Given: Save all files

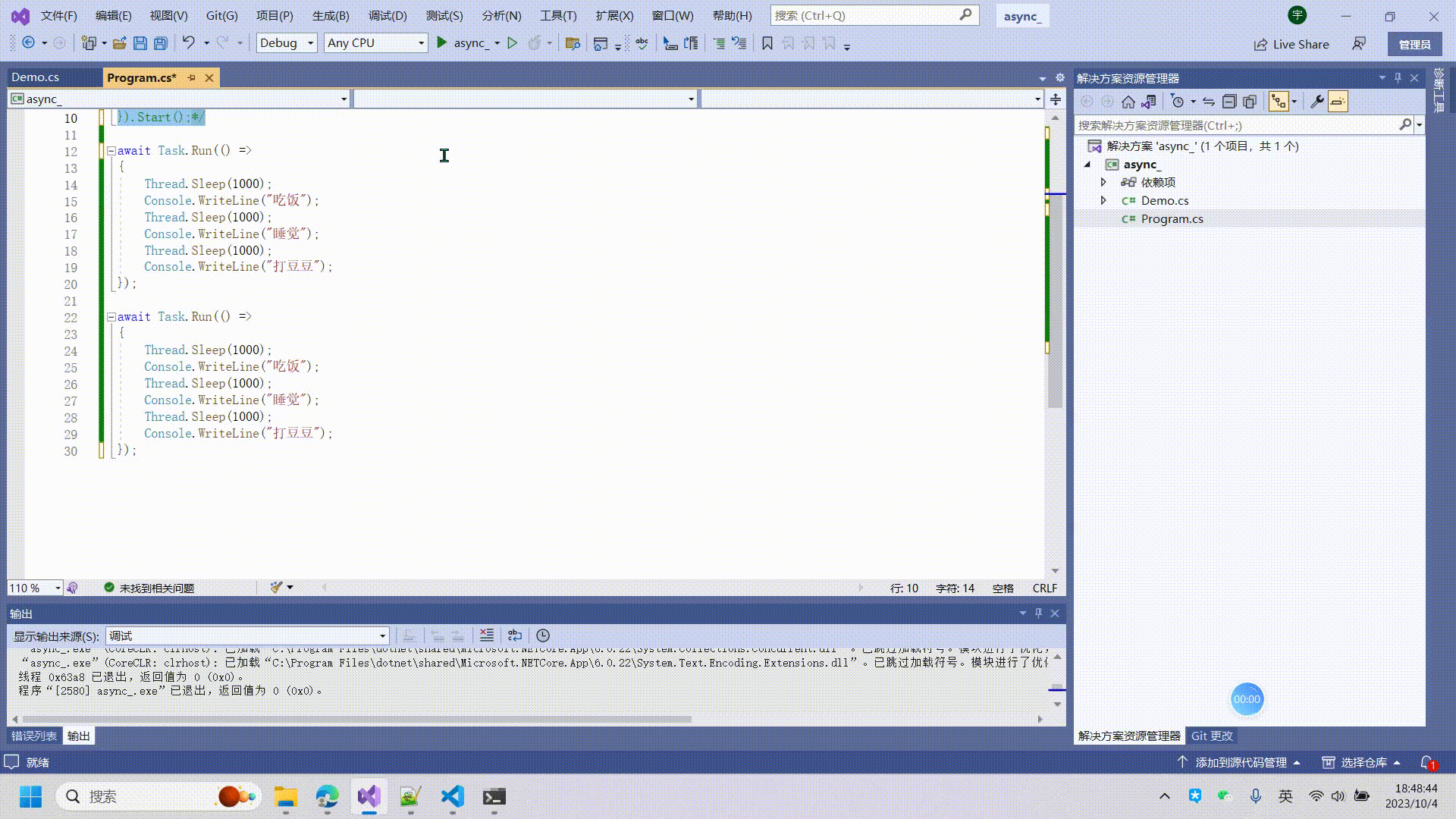Looking at the screenshot, I should [x=160, y=43].
